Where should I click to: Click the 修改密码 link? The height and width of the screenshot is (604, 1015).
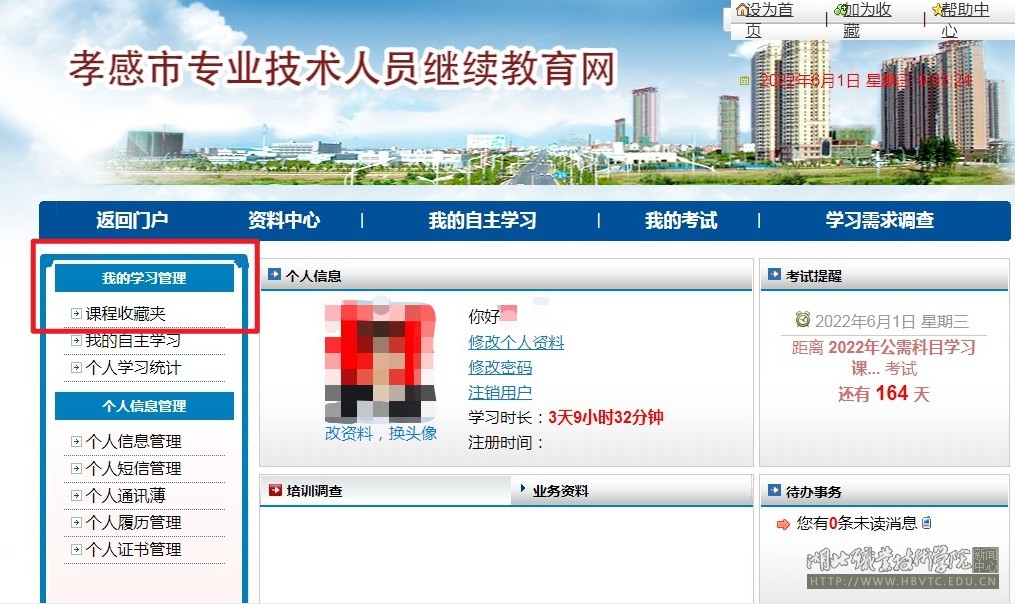click(500, 368)
